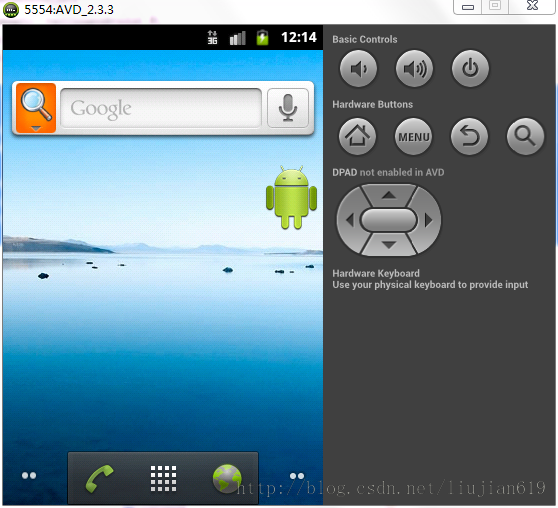Tap the Home hardware button
The width and height of the screenshot is (558, 508).
pos(357,136)
